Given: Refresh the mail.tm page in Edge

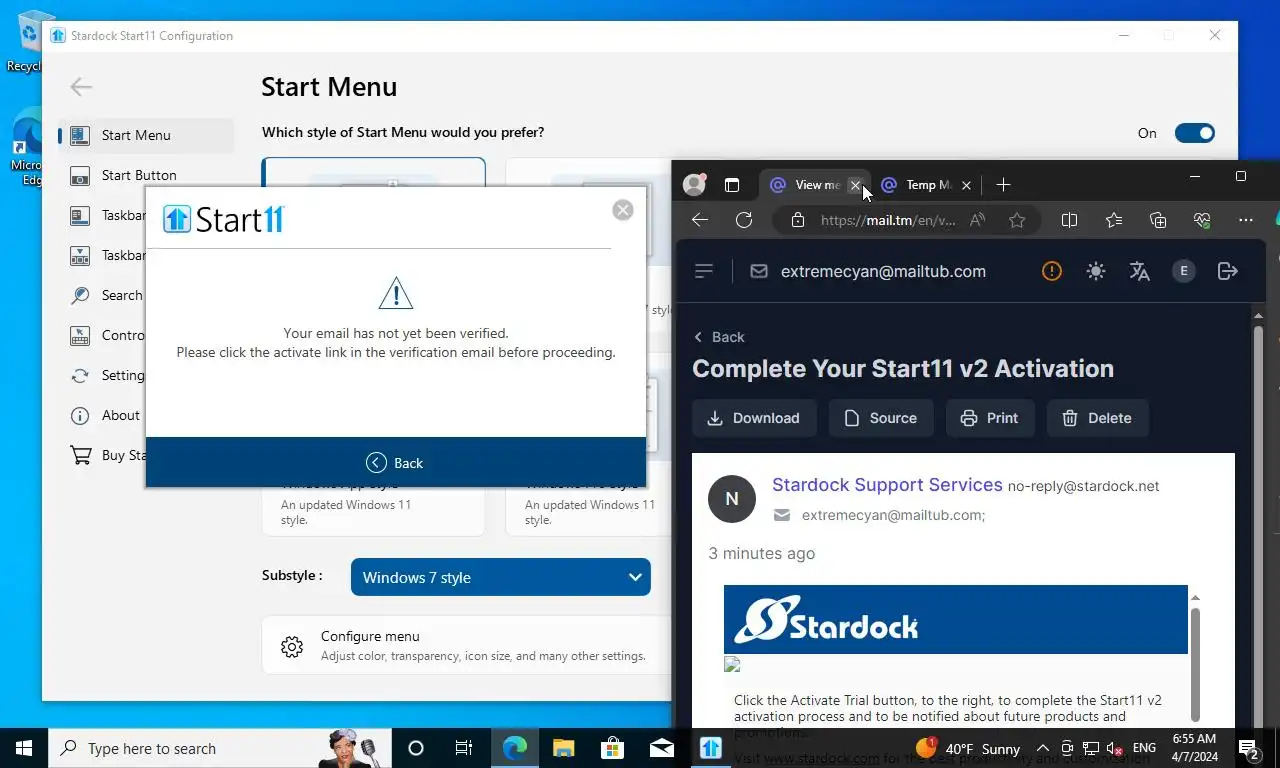Looking at the screenshot, I should click(x=744, y=220).
